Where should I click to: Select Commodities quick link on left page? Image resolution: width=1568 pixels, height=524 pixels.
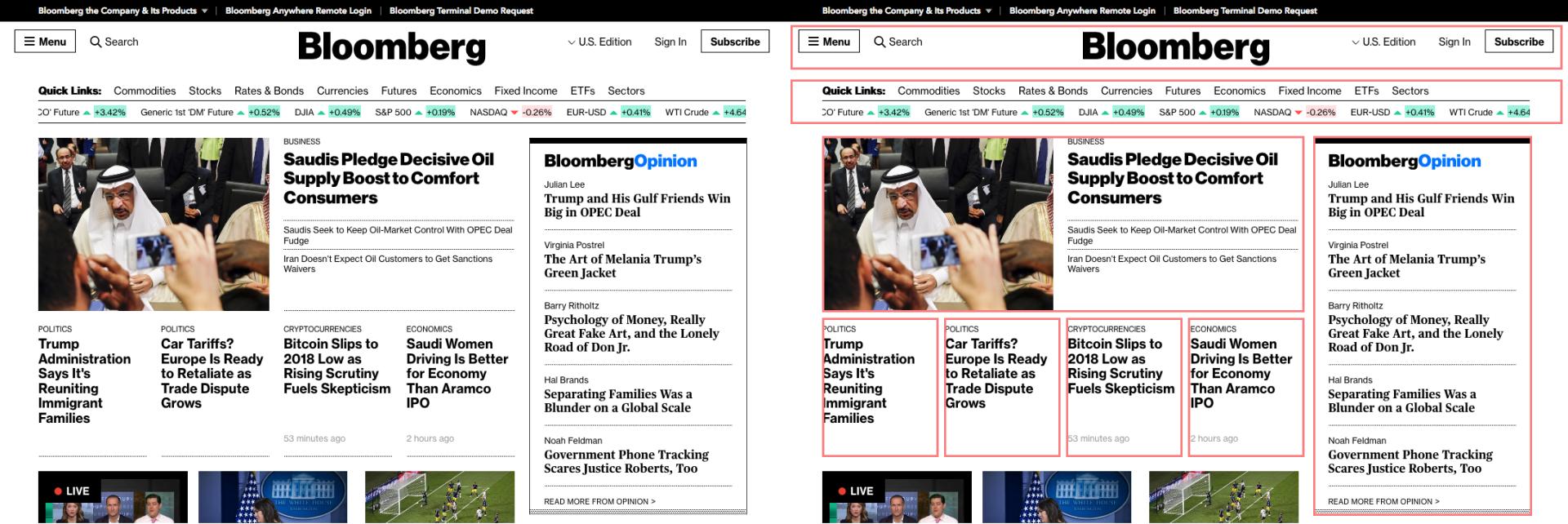coord(145,91)
